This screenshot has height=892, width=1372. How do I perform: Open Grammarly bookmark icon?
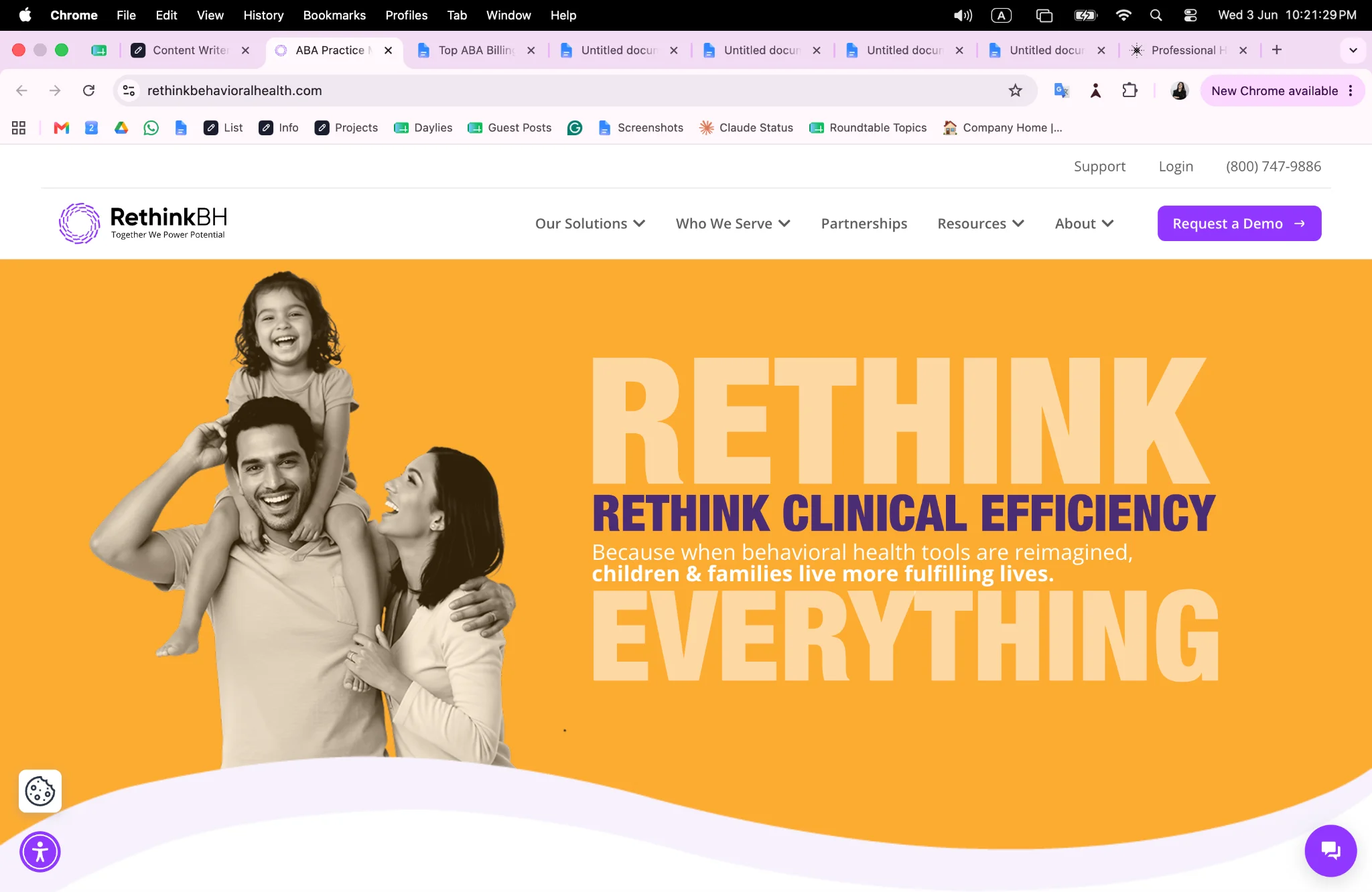pyautogui.click(x=575, y=128)
